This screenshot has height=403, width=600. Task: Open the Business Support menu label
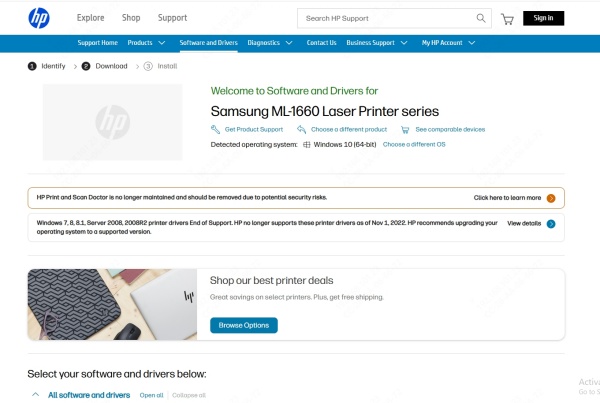point(370,42)
